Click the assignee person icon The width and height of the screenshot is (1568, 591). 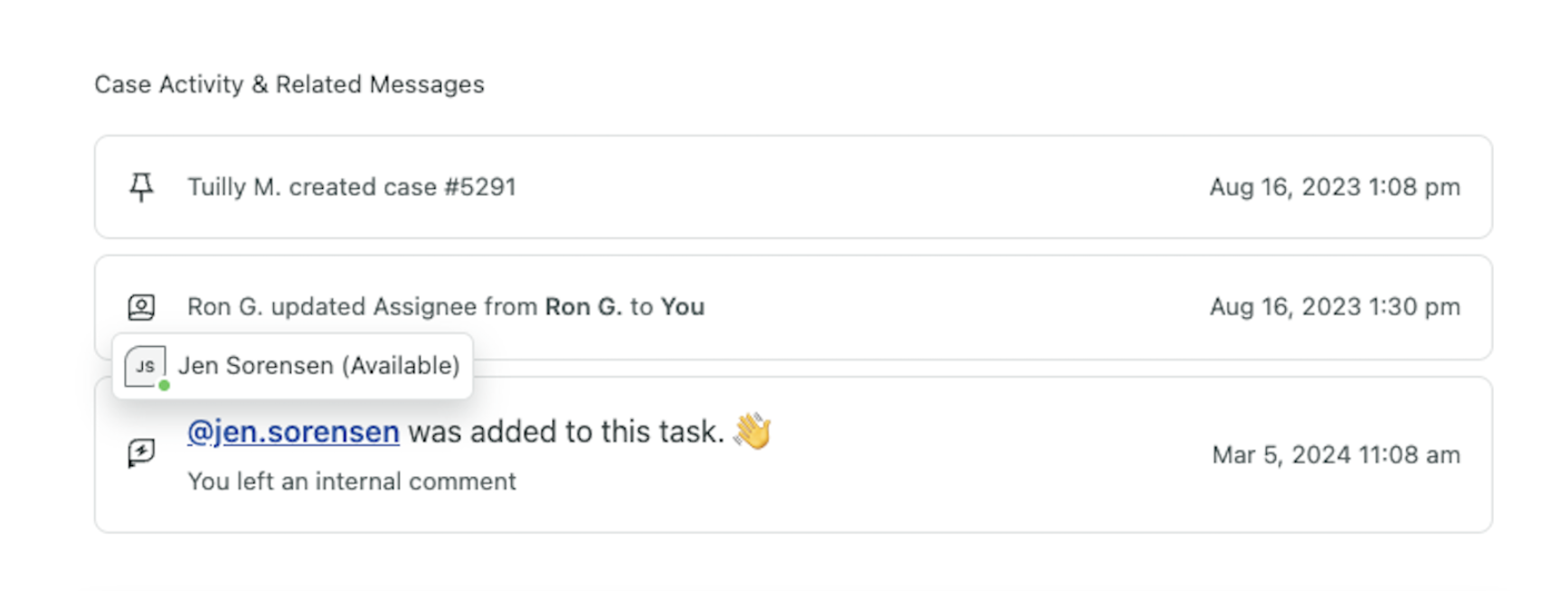tap(141, 307)
